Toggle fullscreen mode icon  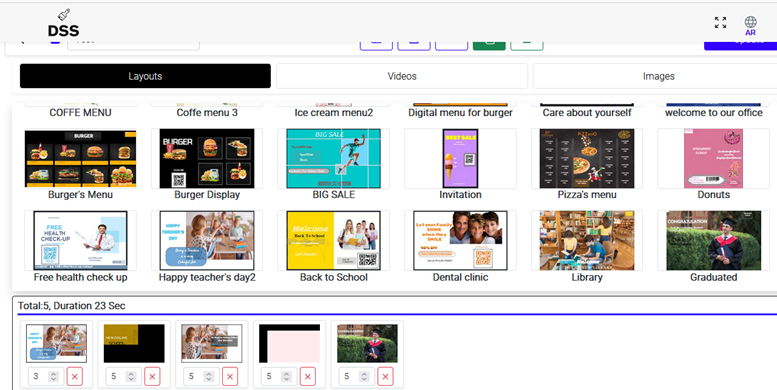click(x=720, y=22)
